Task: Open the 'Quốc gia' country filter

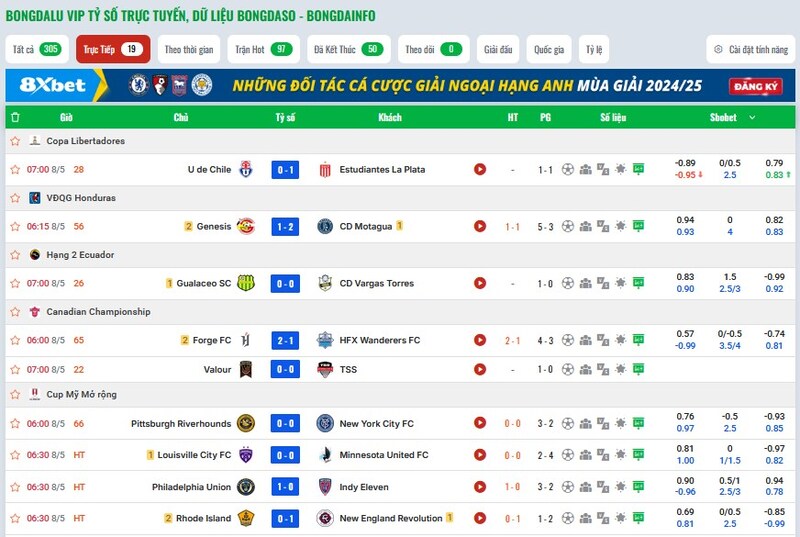Action: coord(548,49)
